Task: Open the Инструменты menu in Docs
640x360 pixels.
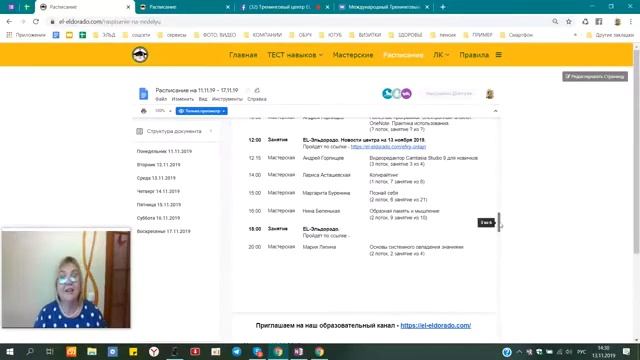Action: click(227, 99)
